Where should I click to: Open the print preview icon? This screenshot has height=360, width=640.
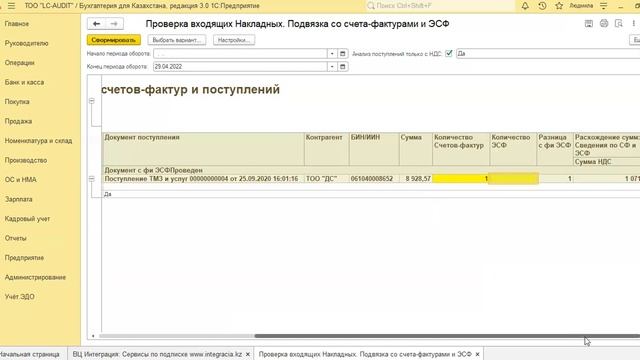(x=619, y=24)
